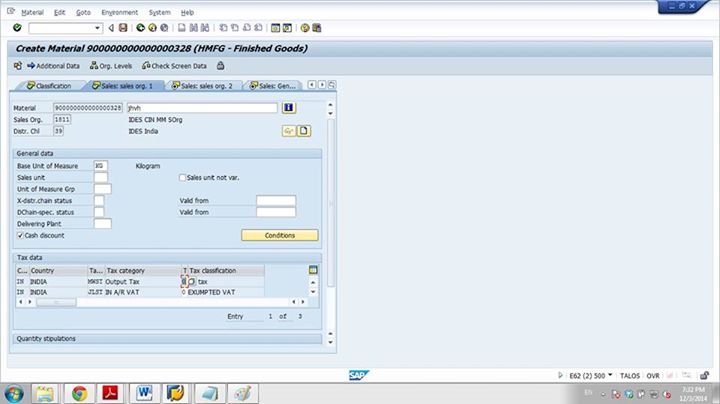
Task: Switch to the Sales: sales org. 2 tab
Action: (x=202, y=86)
